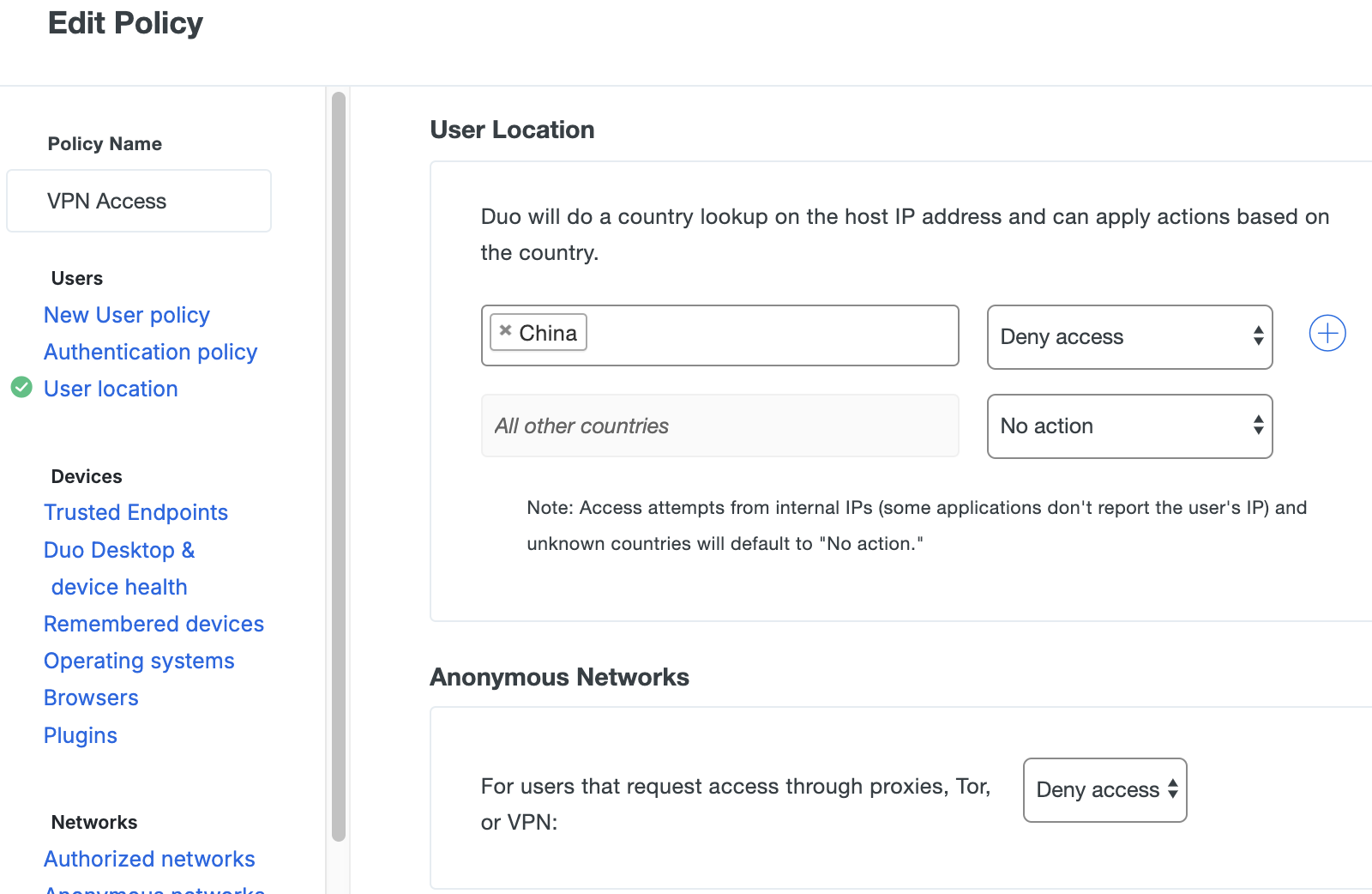
Task: Open the Plugins section
Action: [x=80, y=735]
